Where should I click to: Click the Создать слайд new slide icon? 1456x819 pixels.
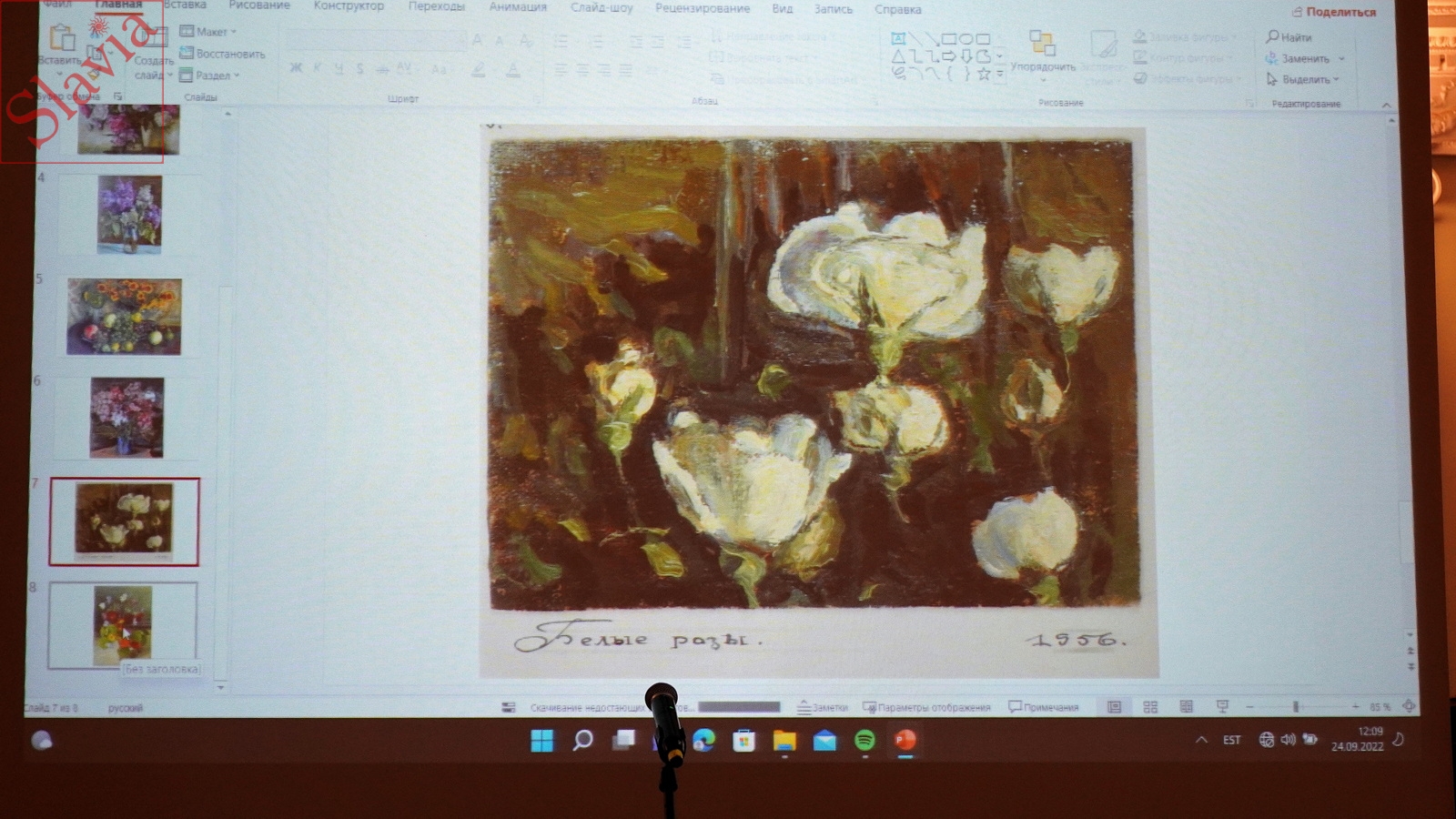[154, 37]
